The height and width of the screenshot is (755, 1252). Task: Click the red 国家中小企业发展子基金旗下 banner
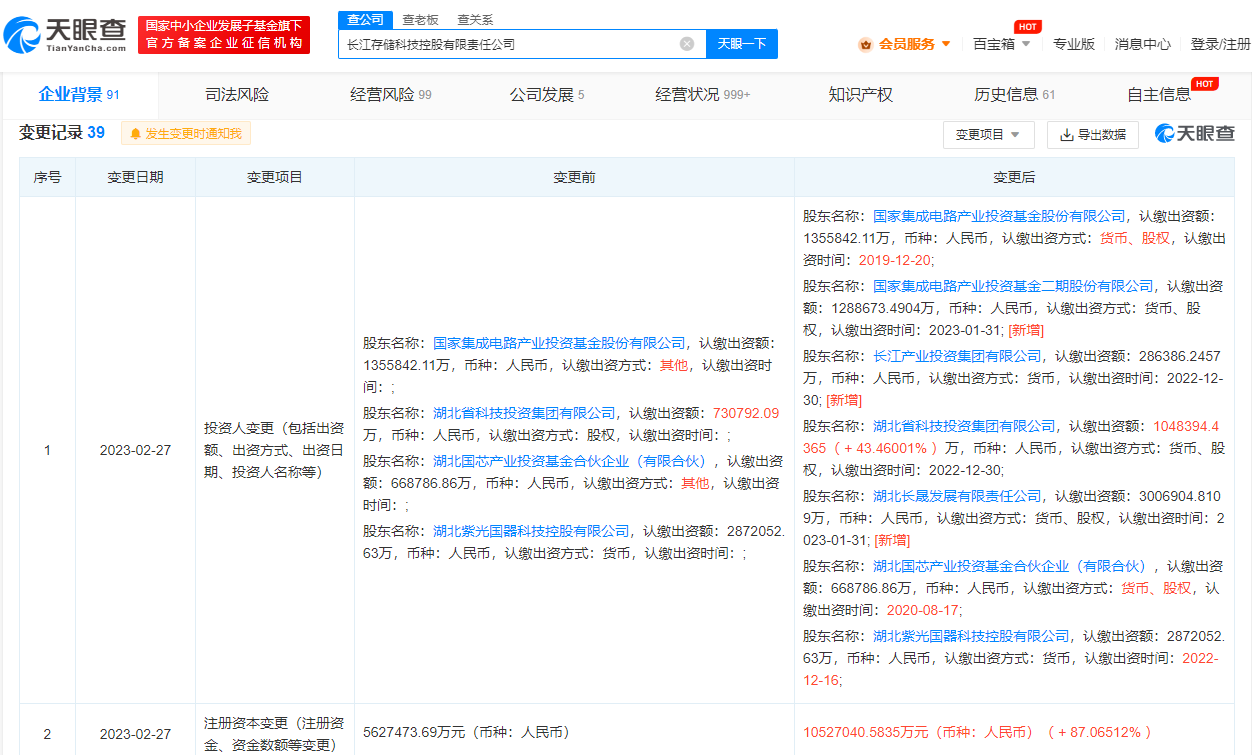tap(224, 35)
